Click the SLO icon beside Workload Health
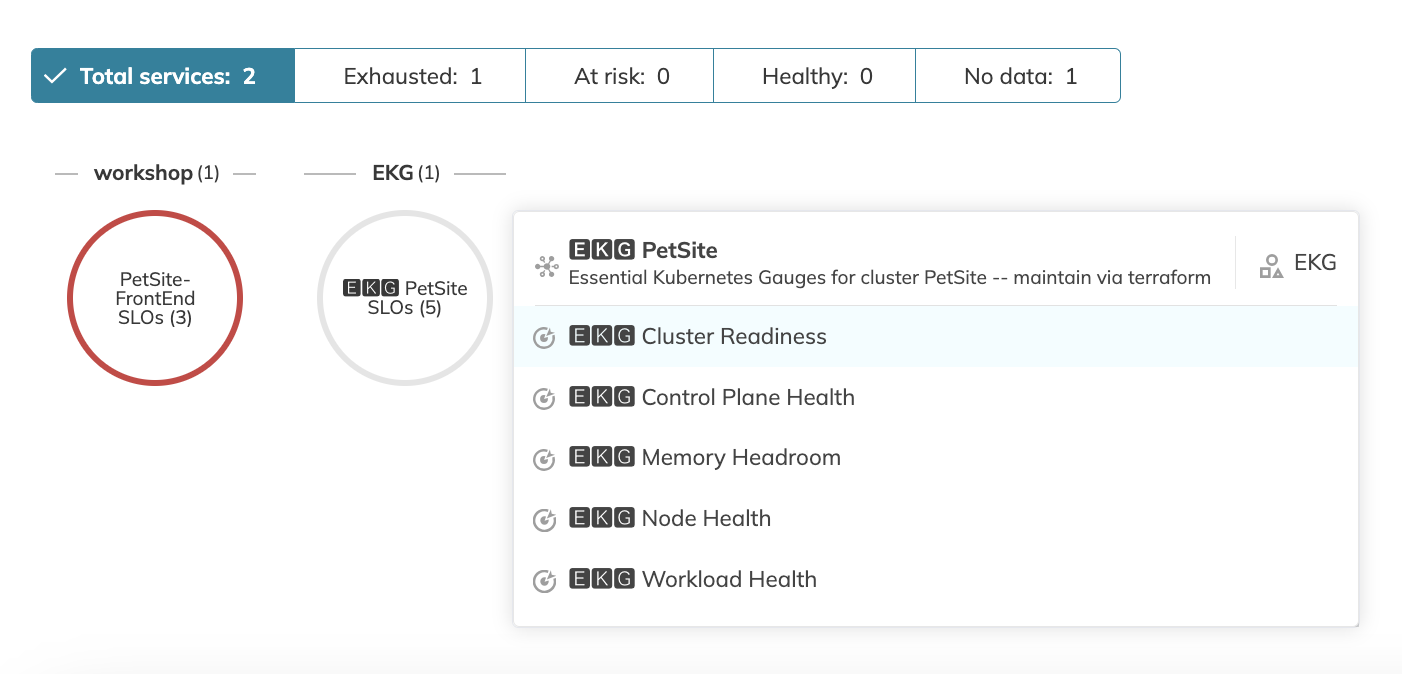The image size is (1402, 674). pyautogui.click(x=544, y=581)
